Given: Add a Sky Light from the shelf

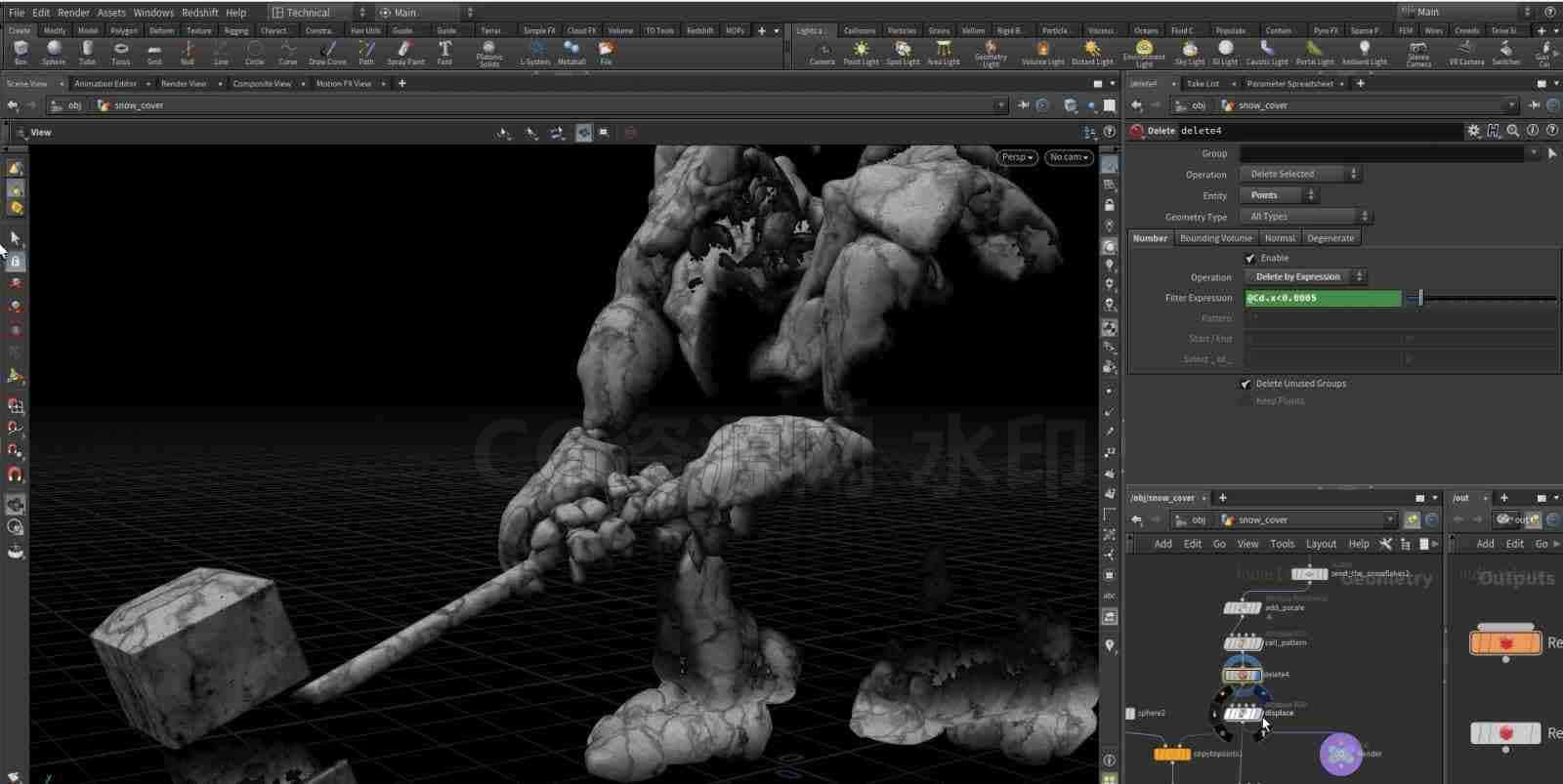Looking at the screenshot, I should tap(1190, 52).
